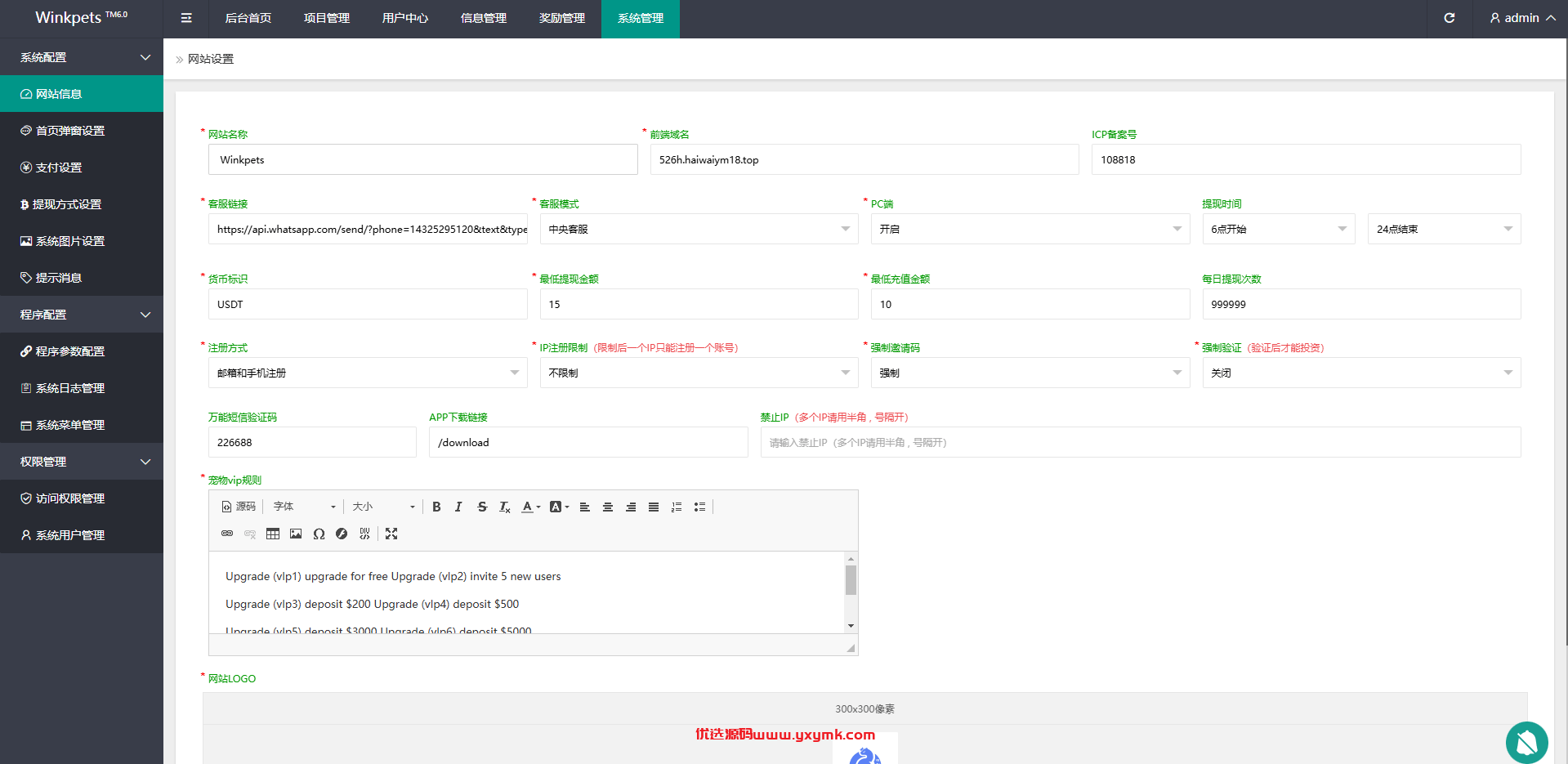Open 注册方式 dropdown showing 邮箱和手机注册
Screen dimensions: 1568x764
[x=368, y=373]
